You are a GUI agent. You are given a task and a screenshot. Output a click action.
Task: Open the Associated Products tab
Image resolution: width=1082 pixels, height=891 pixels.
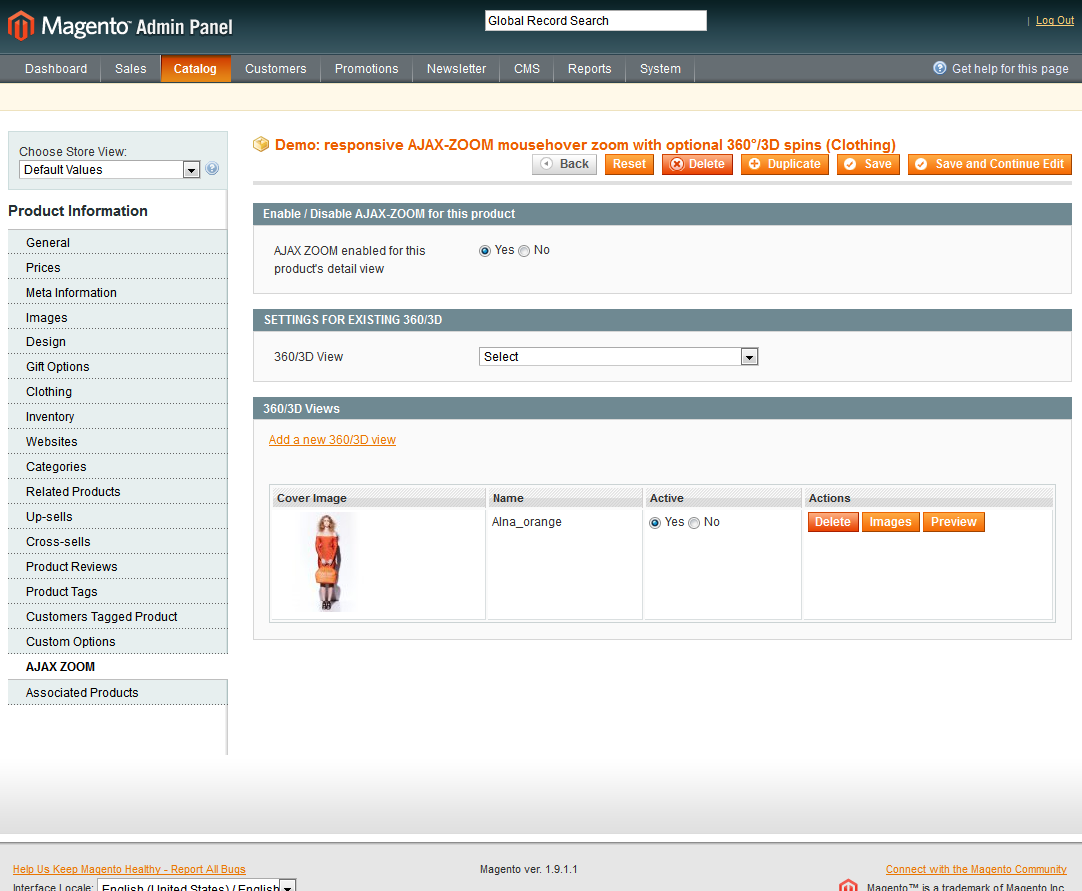117,692
